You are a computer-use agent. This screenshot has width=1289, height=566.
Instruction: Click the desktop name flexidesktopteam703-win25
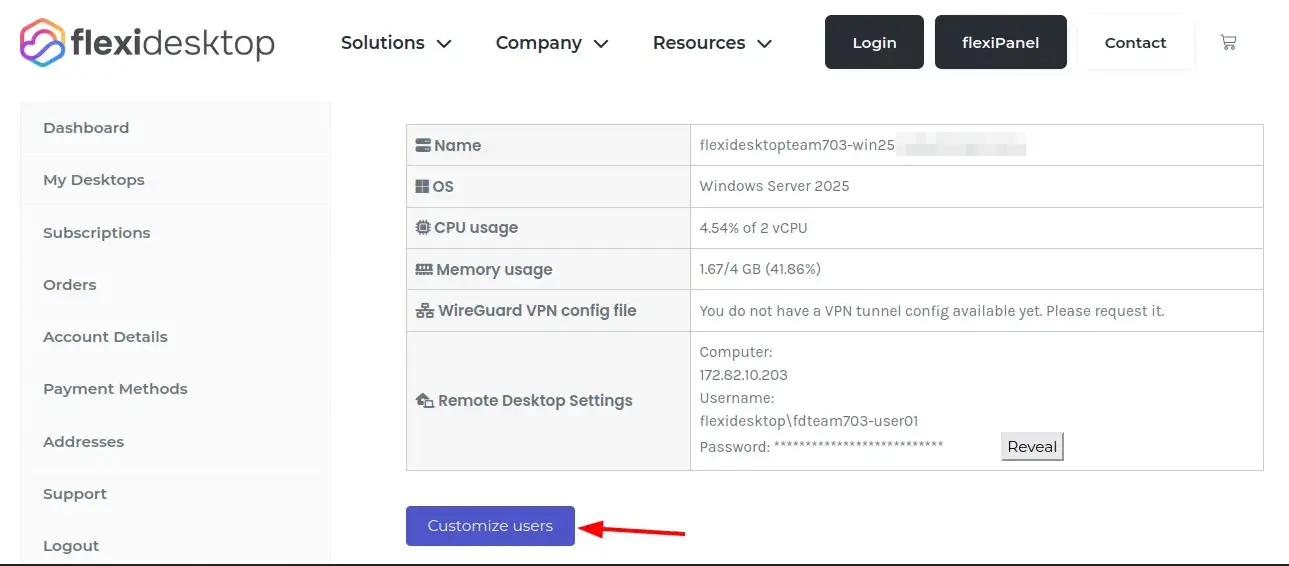pyautogui.click(x=797, y=146)
